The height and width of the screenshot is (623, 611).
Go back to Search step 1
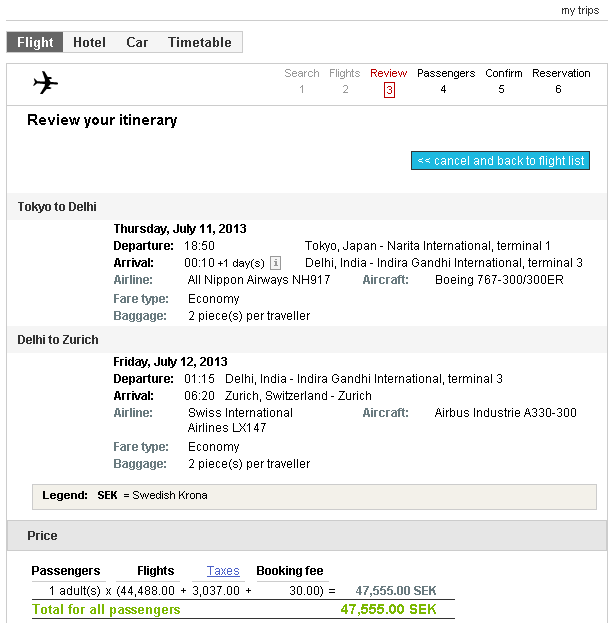pyautogui.click(x=302, y=81)
